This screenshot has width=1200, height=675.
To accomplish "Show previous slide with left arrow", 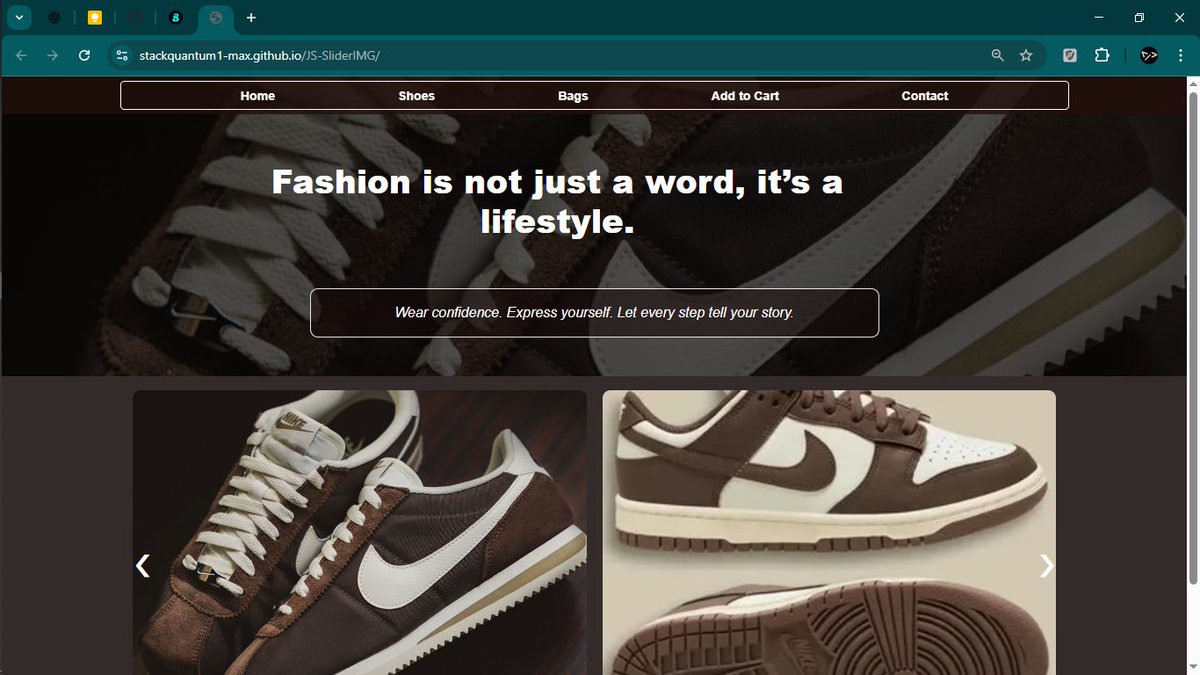I will click(143, 566).
